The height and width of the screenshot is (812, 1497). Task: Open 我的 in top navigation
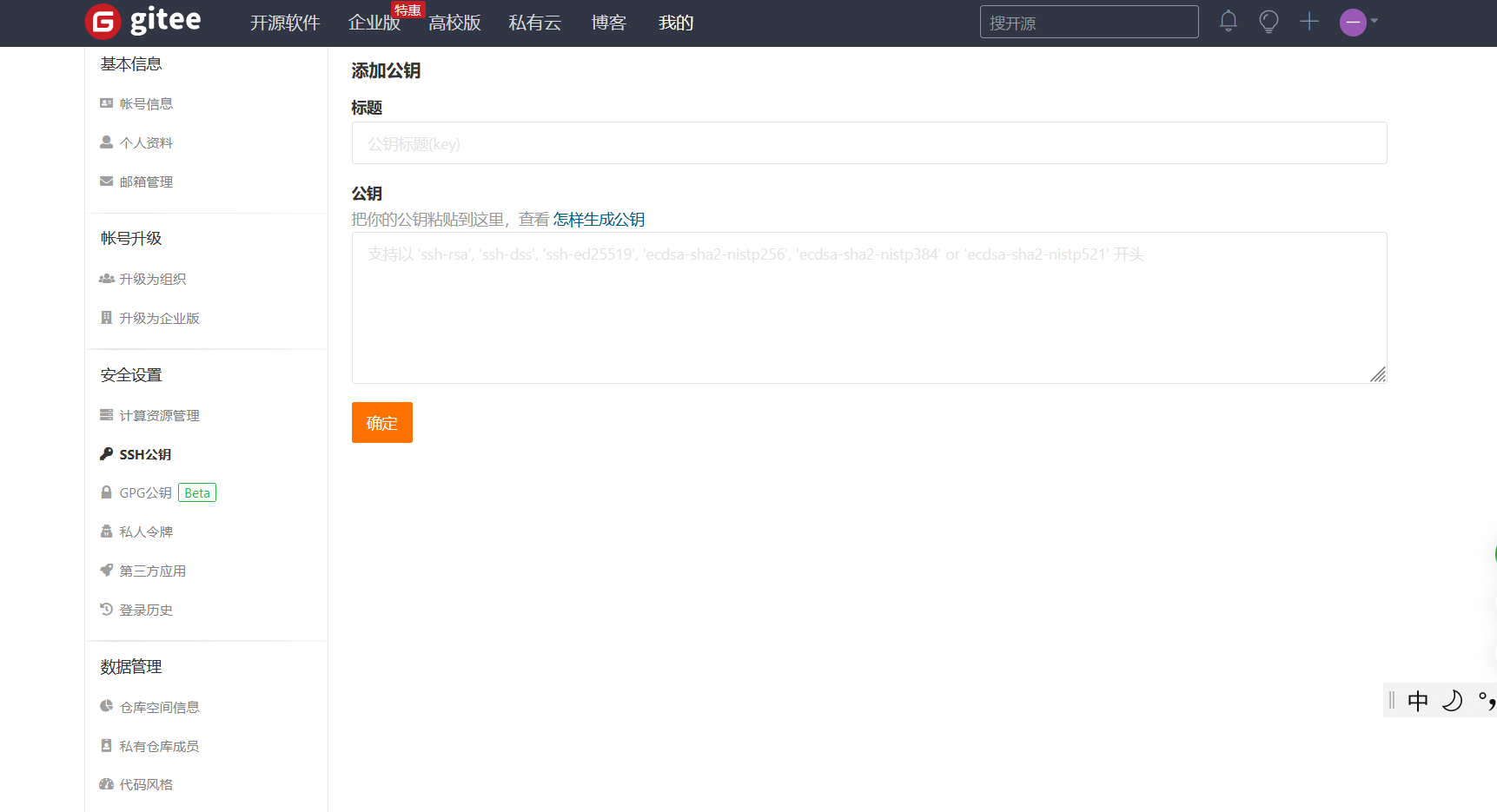(676, 23)
